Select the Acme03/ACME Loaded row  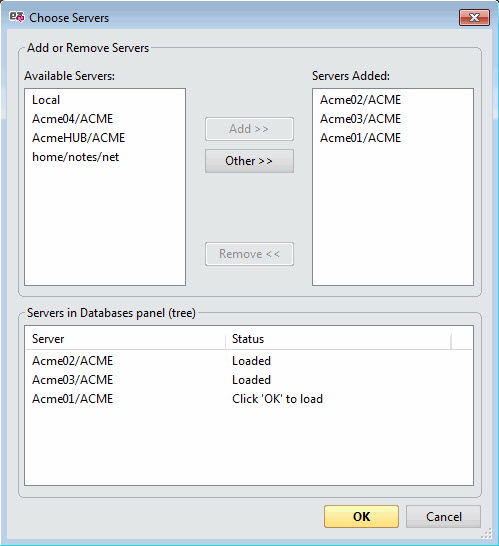(249, 380)
